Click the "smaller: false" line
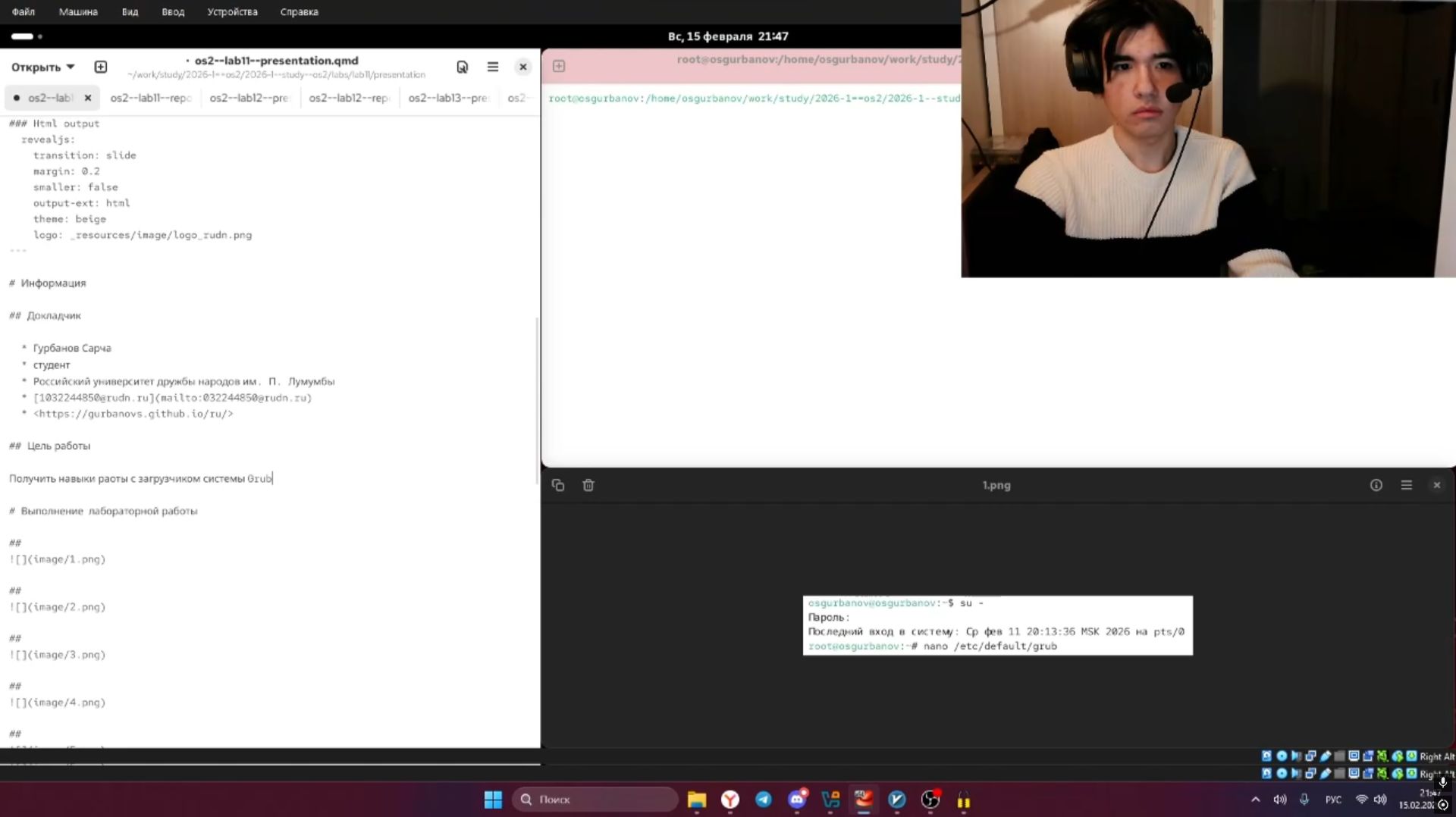Viewport: 1456px width, 817px height. tap(76, 187)
